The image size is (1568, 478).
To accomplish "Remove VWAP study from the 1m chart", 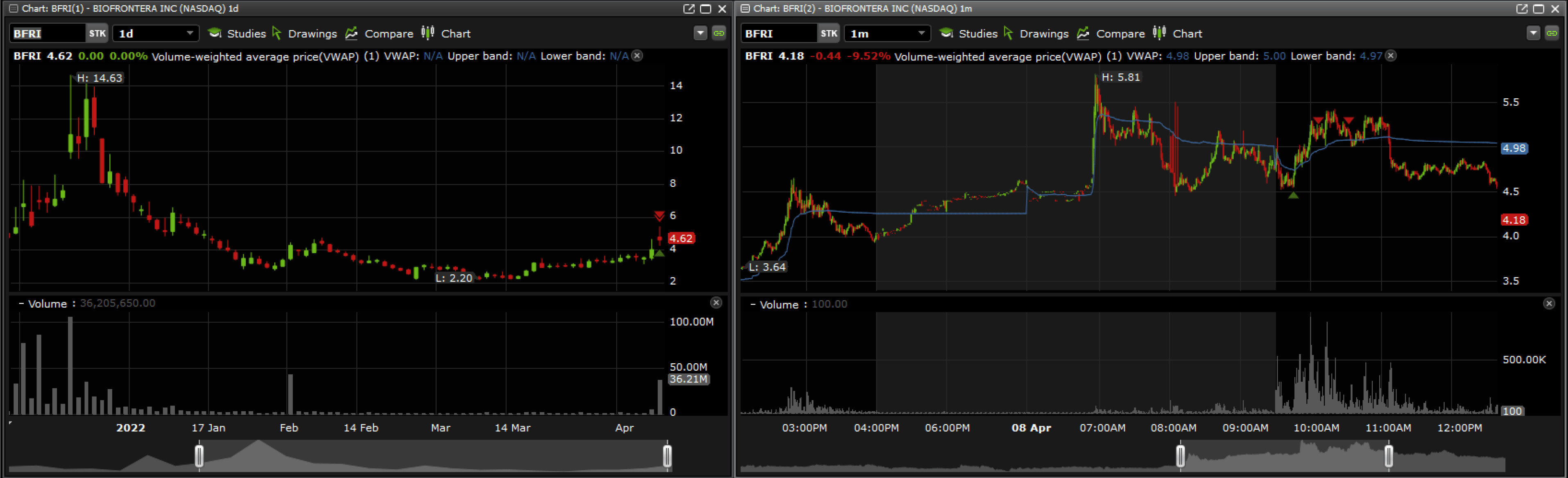I will click(x=1391, y=56).
